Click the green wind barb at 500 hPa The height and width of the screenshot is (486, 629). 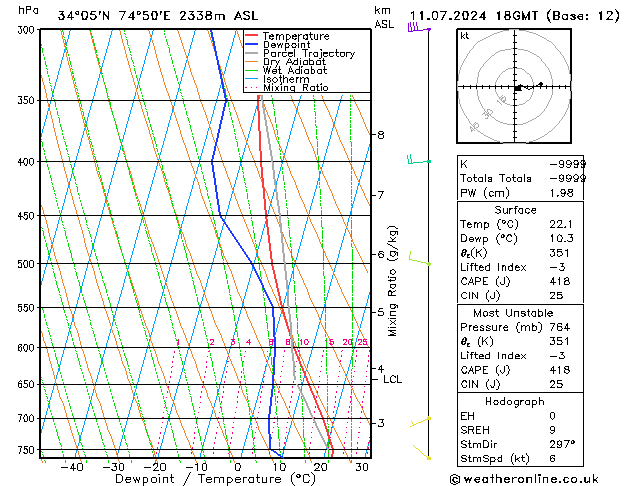coord(420,258)
